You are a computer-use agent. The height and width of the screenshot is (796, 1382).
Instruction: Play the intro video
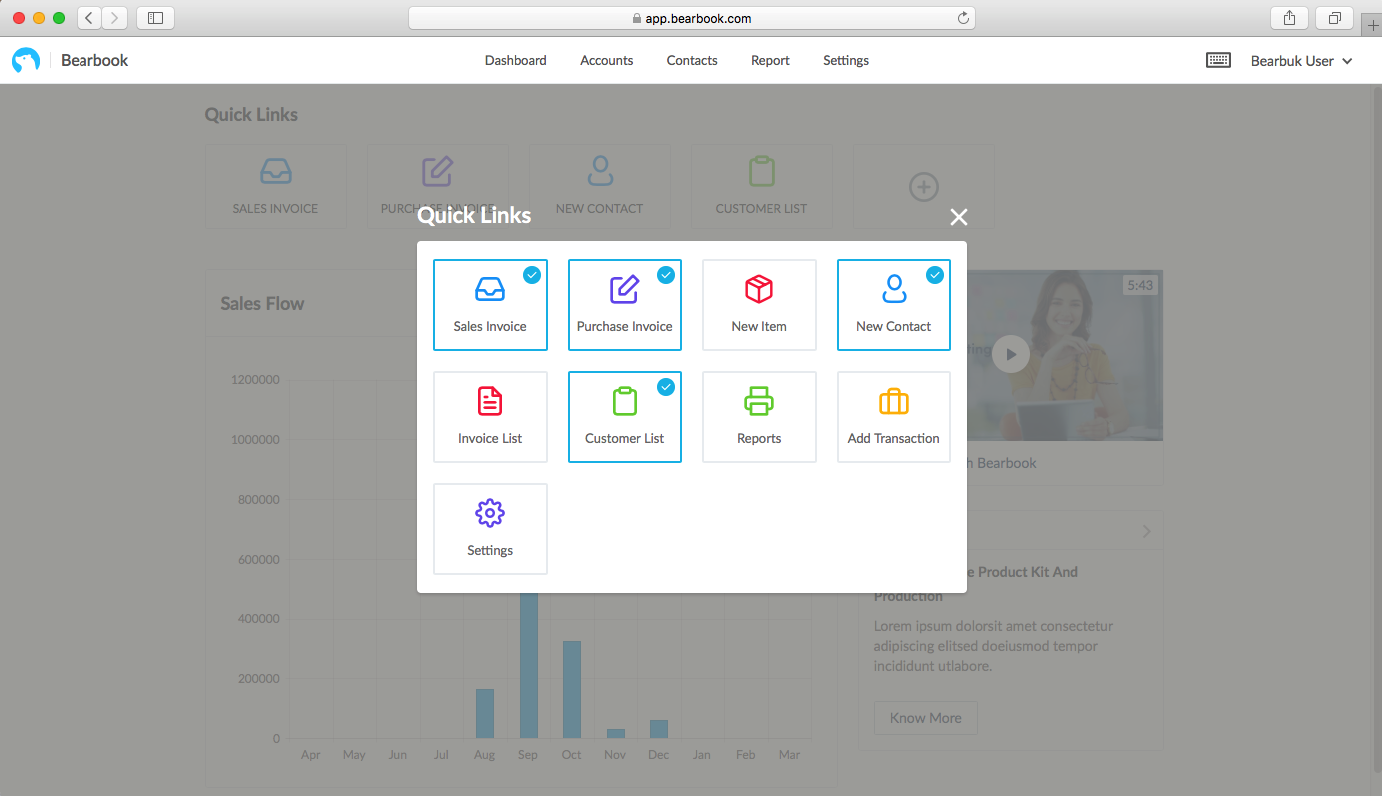(x=1011, y=354)
